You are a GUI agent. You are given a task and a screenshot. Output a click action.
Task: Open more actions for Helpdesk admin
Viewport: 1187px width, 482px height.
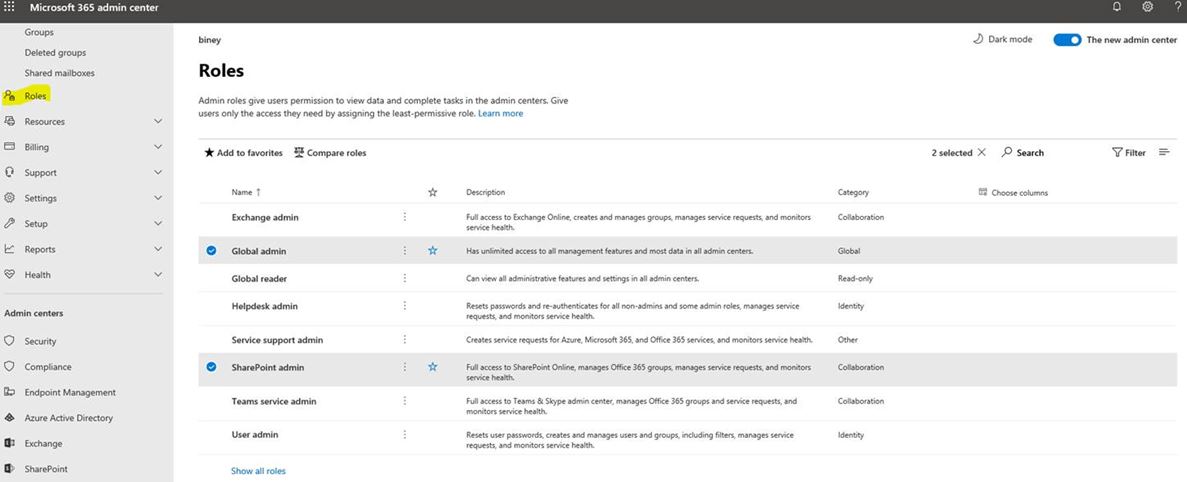[x=404, y=306]
